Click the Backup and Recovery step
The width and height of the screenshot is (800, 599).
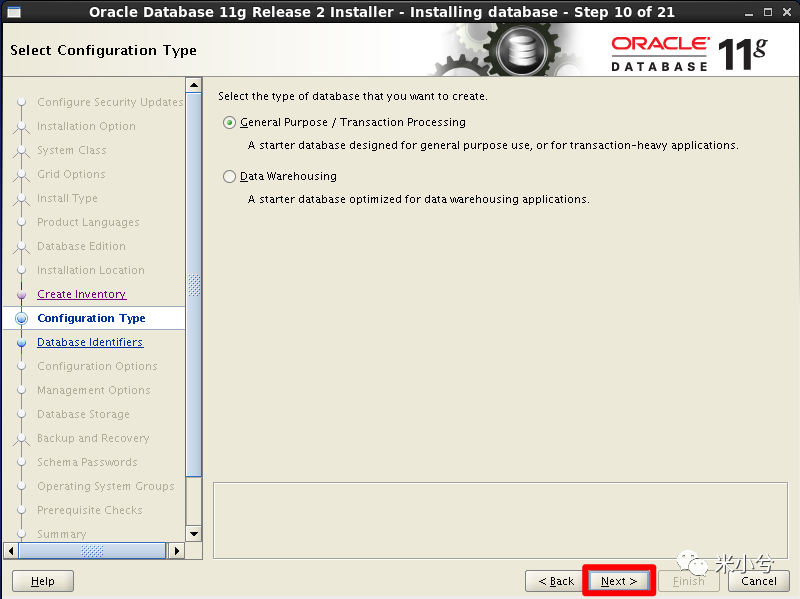(x=93, y=438)
